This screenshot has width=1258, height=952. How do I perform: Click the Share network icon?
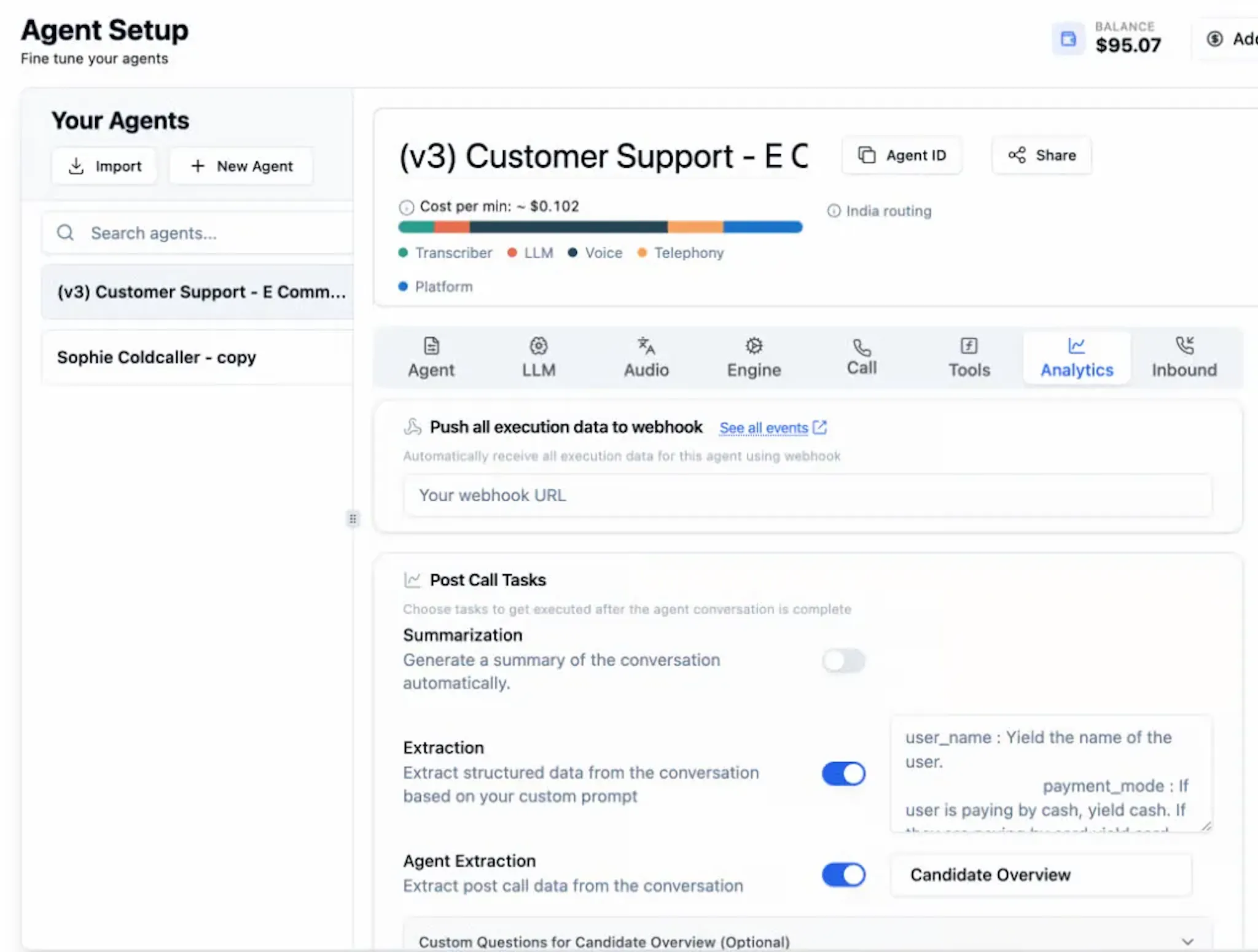coord(1017,155)
